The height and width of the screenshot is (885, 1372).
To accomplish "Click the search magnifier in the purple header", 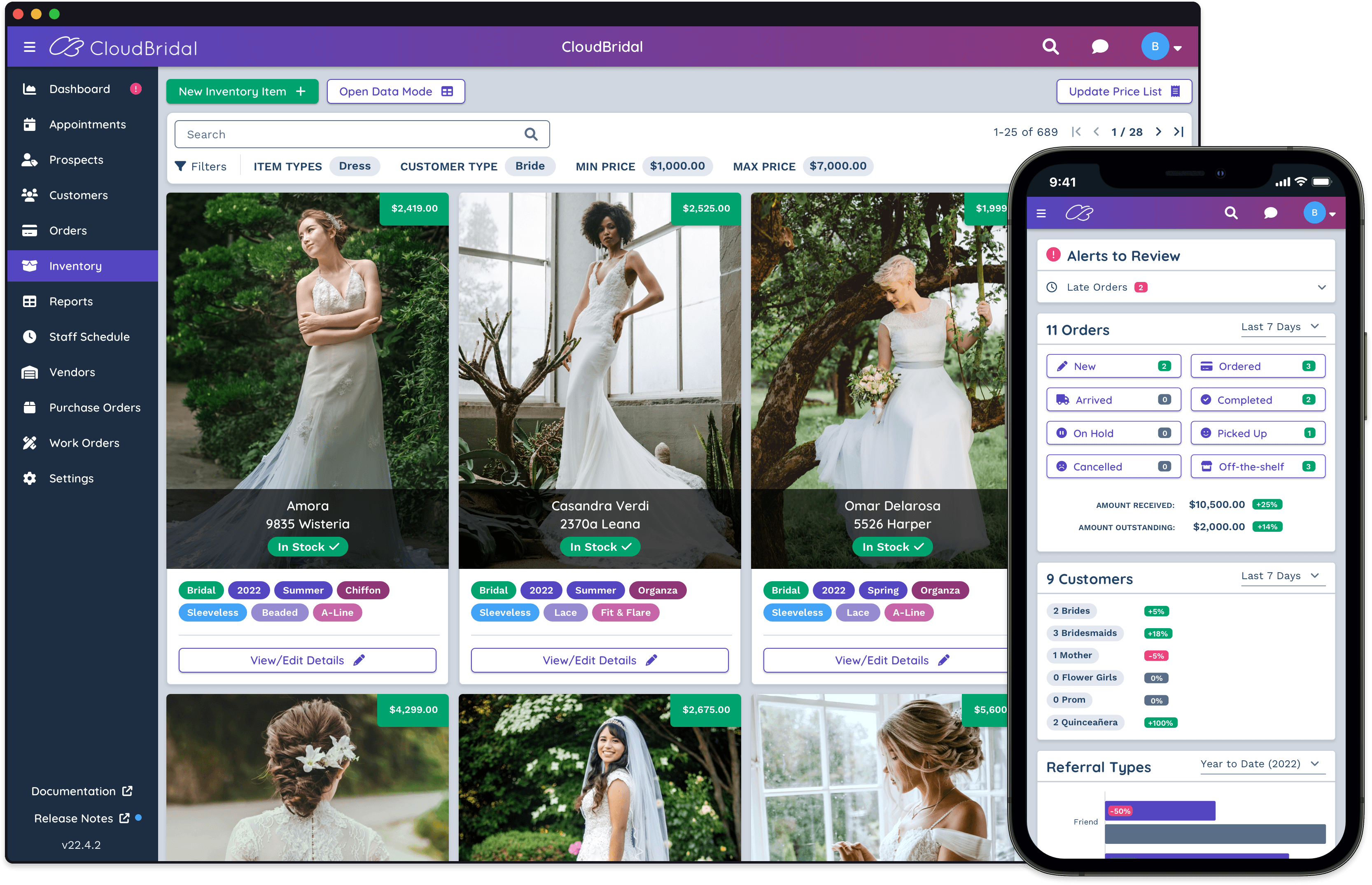I will (1050, 47).
